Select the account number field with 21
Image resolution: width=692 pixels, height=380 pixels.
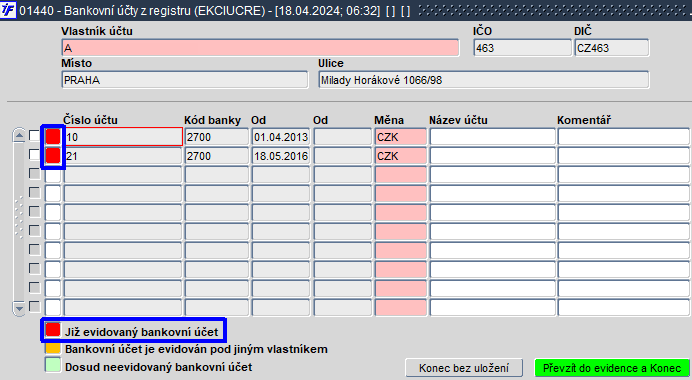point(123,156)
